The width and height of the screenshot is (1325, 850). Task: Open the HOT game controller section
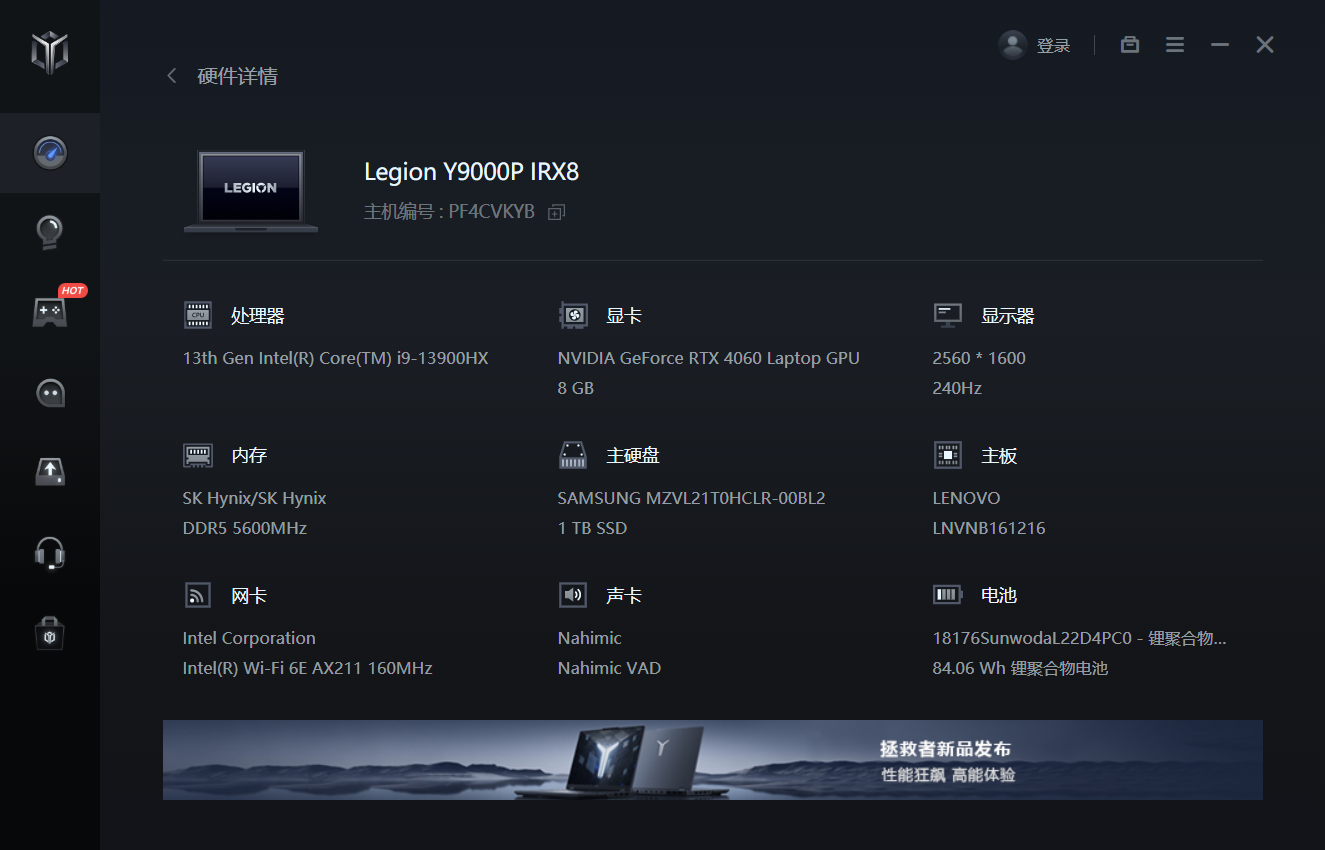tap(49, 312)
